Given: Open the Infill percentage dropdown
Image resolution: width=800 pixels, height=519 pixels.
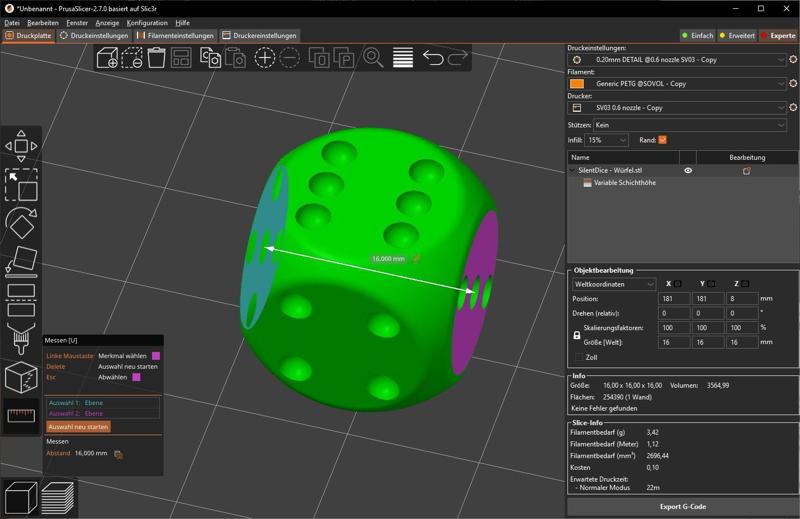Looking at the screenshot, I should [607, 140].
